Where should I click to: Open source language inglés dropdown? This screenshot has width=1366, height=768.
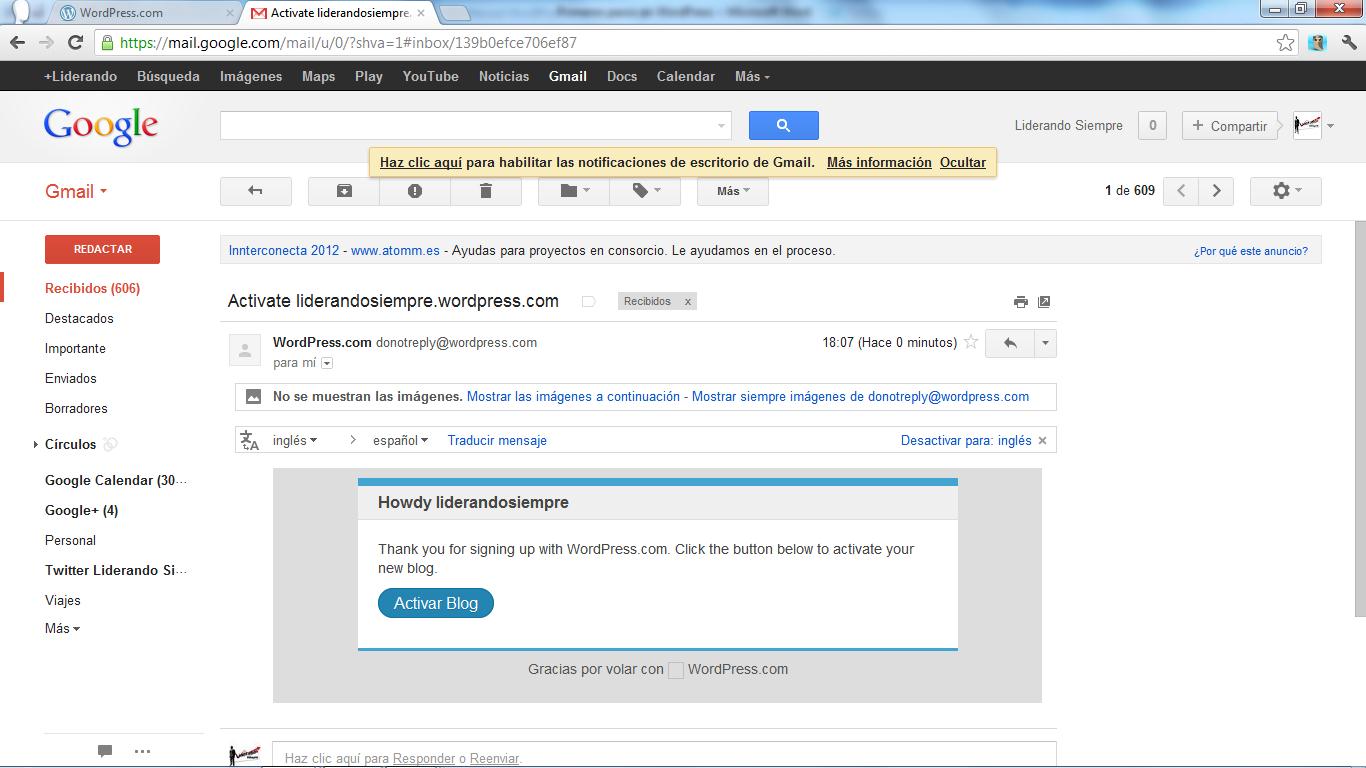(x=295, y=440)
